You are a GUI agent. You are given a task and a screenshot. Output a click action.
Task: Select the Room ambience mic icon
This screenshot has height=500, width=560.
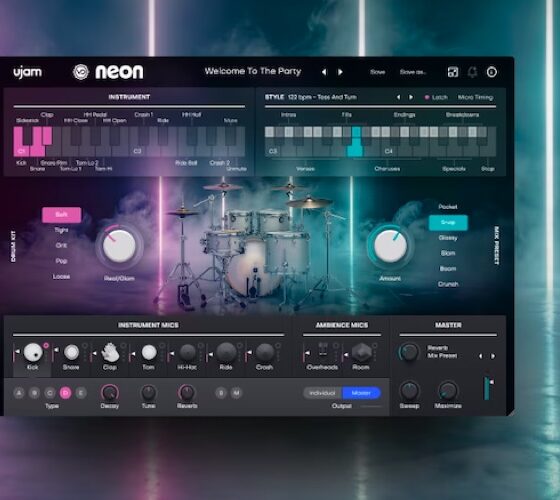tap(362, 352)
